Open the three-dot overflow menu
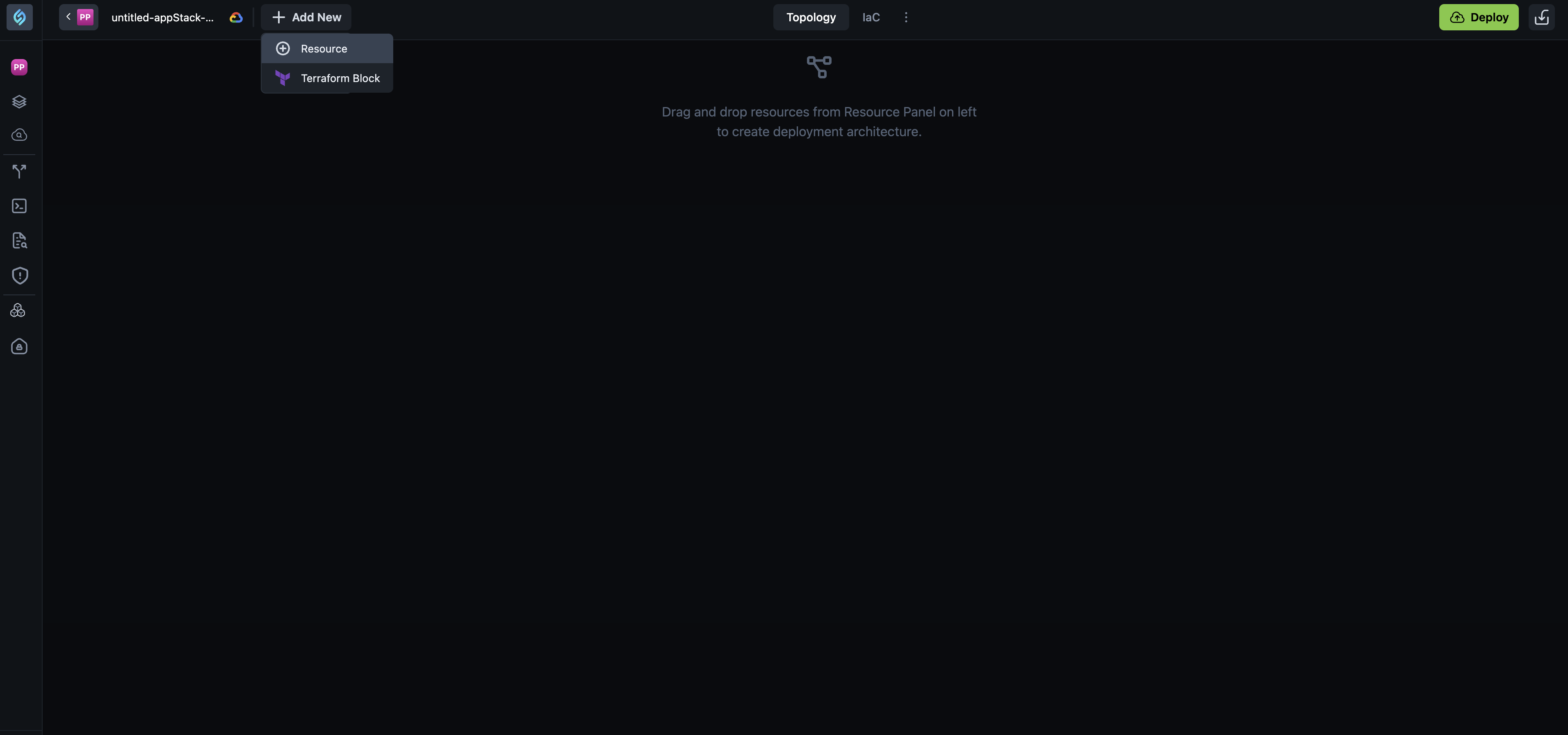Image resolution: width=1568 pixels, height=735 pixels. (x=906, y=17)
